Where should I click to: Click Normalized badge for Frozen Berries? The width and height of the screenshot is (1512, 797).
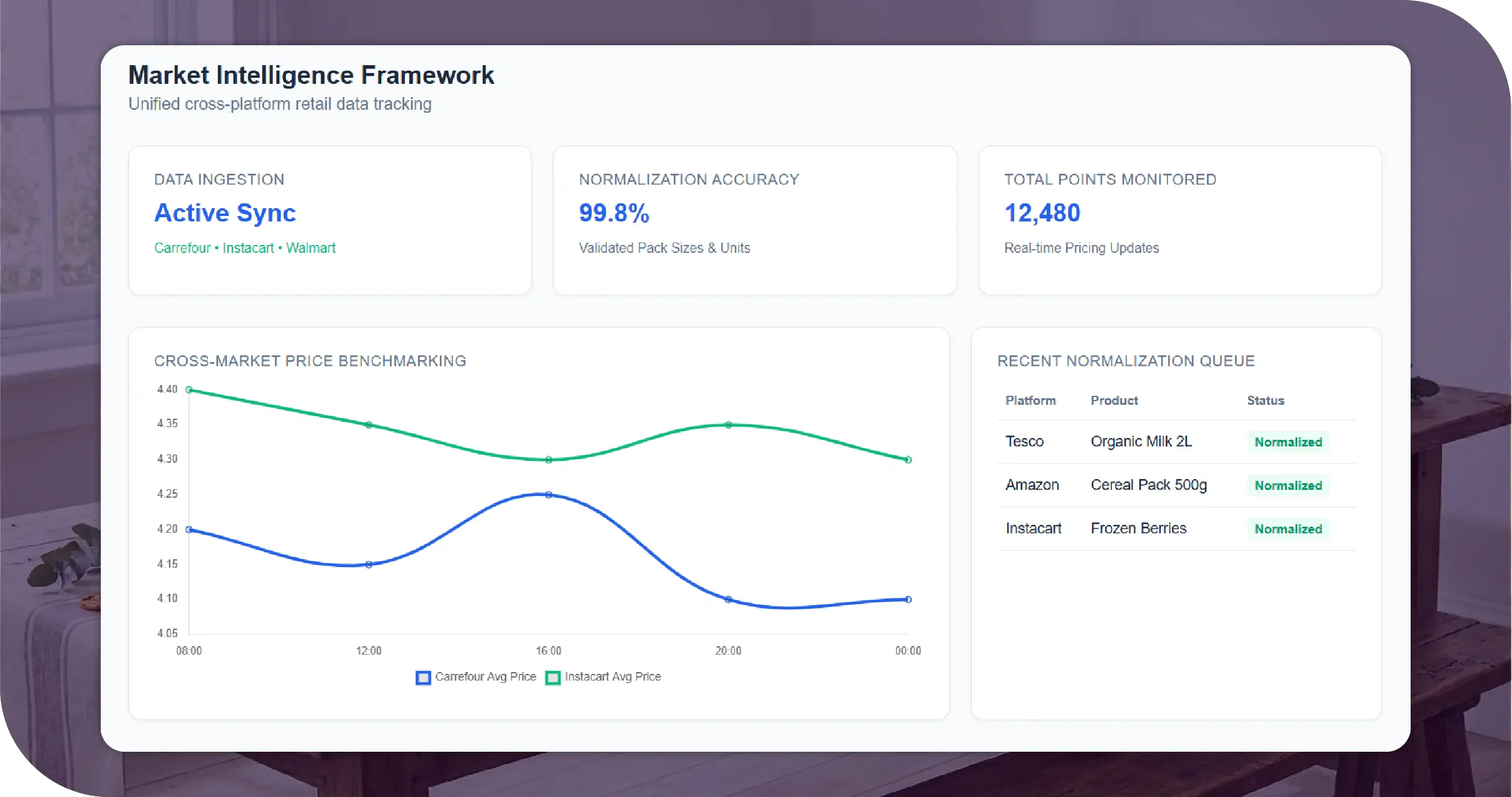tap(1288, 529)
